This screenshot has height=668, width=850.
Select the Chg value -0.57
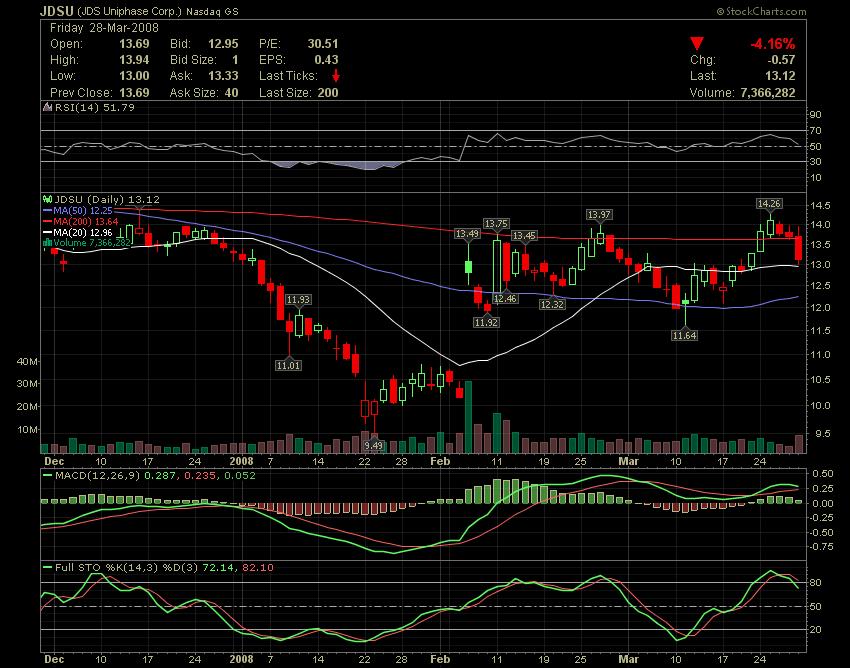[x=781, y=60]
